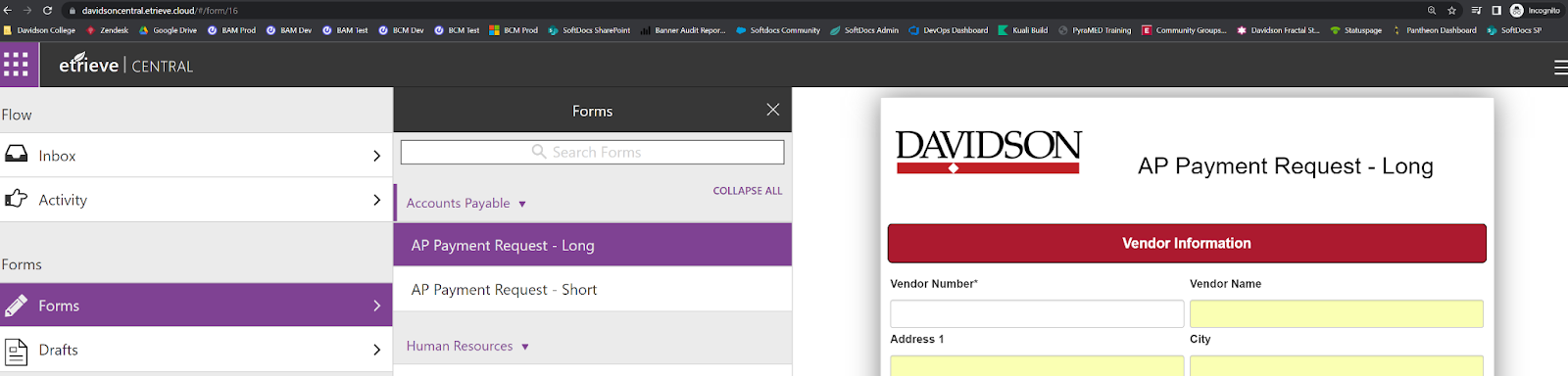Bookmark this page with the star icon

[1452, 10]
